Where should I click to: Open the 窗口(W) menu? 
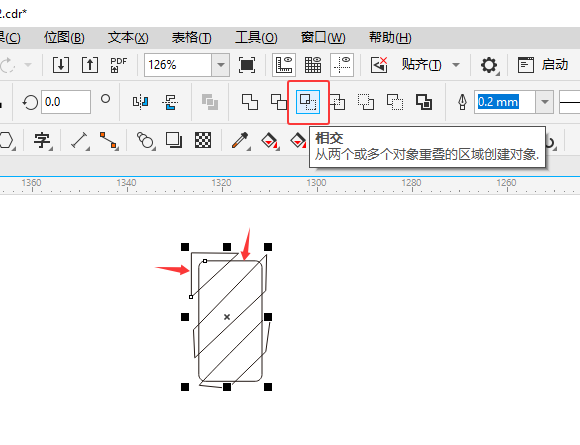[323, 37]
